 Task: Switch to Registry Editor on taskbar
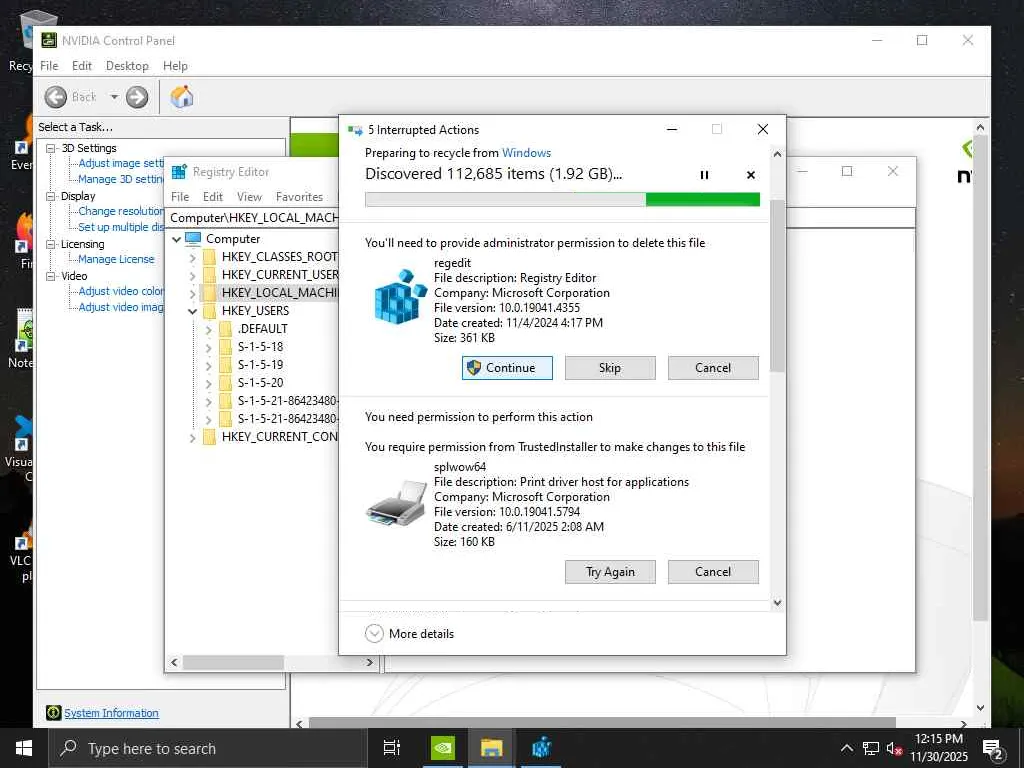(541, 748)
